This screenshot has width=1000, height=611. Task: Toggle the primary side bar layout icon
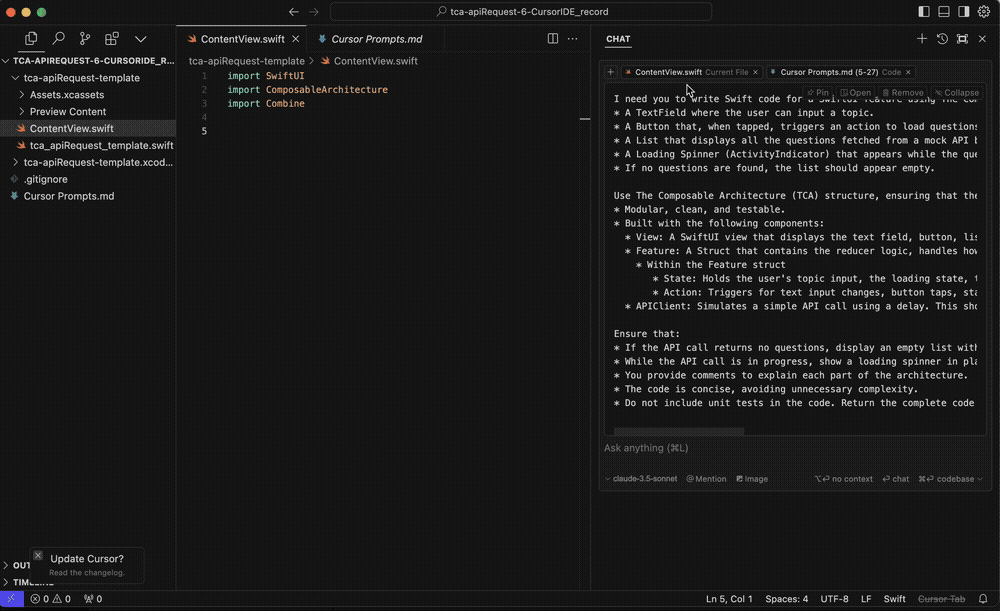[923, 11]
